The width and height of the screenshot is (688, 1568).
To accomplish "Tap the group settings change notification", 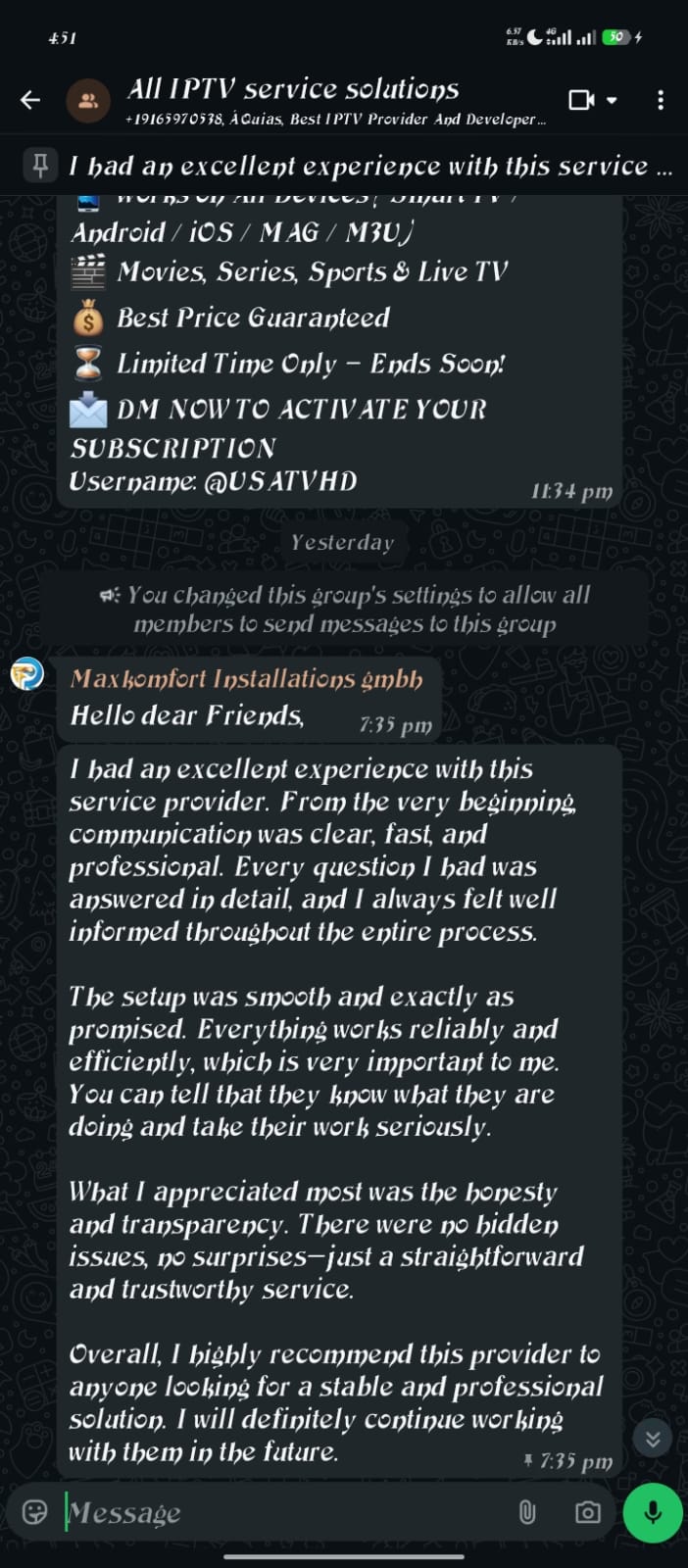I will coord(343,608).
